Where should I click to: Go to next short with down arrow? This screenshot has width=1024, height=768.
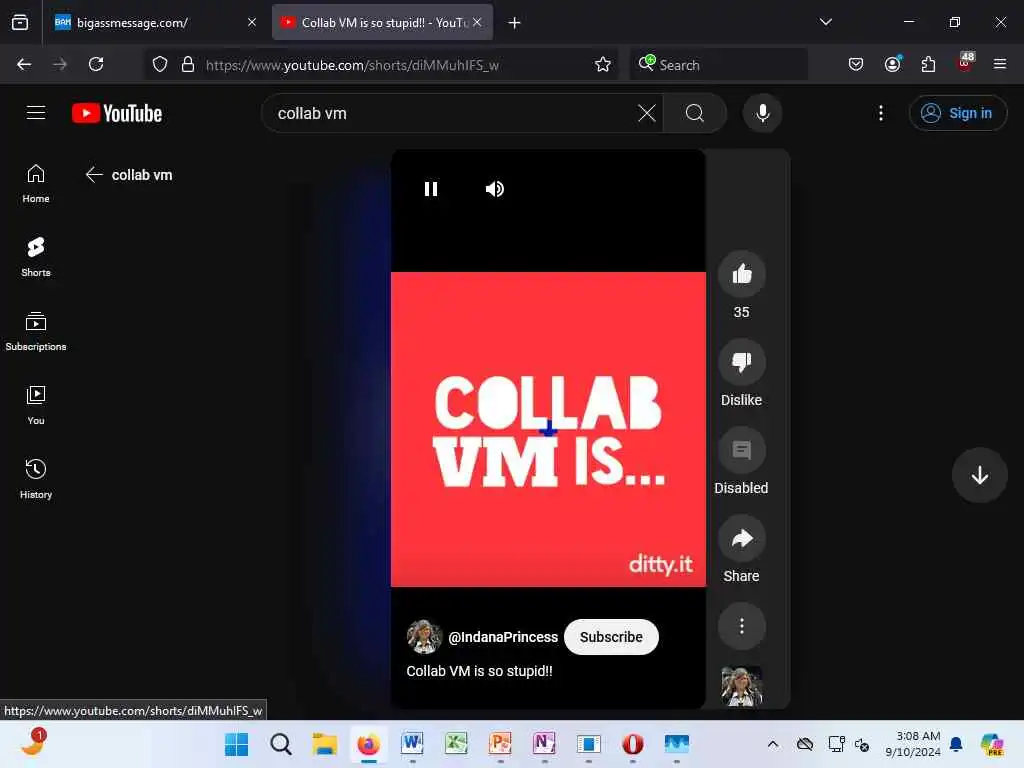point(980,475)
